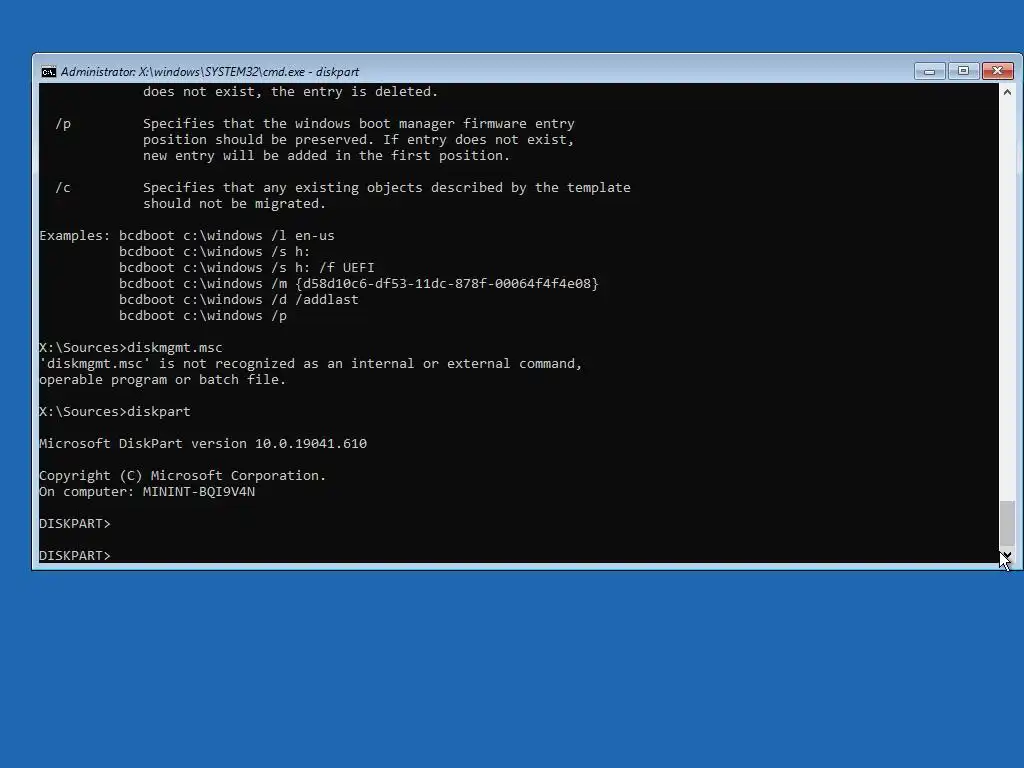Click example 'bcdboot c:\windows /p'
Screen dimensions: 1024x768
pyautogui.click(x=203, y=315)
